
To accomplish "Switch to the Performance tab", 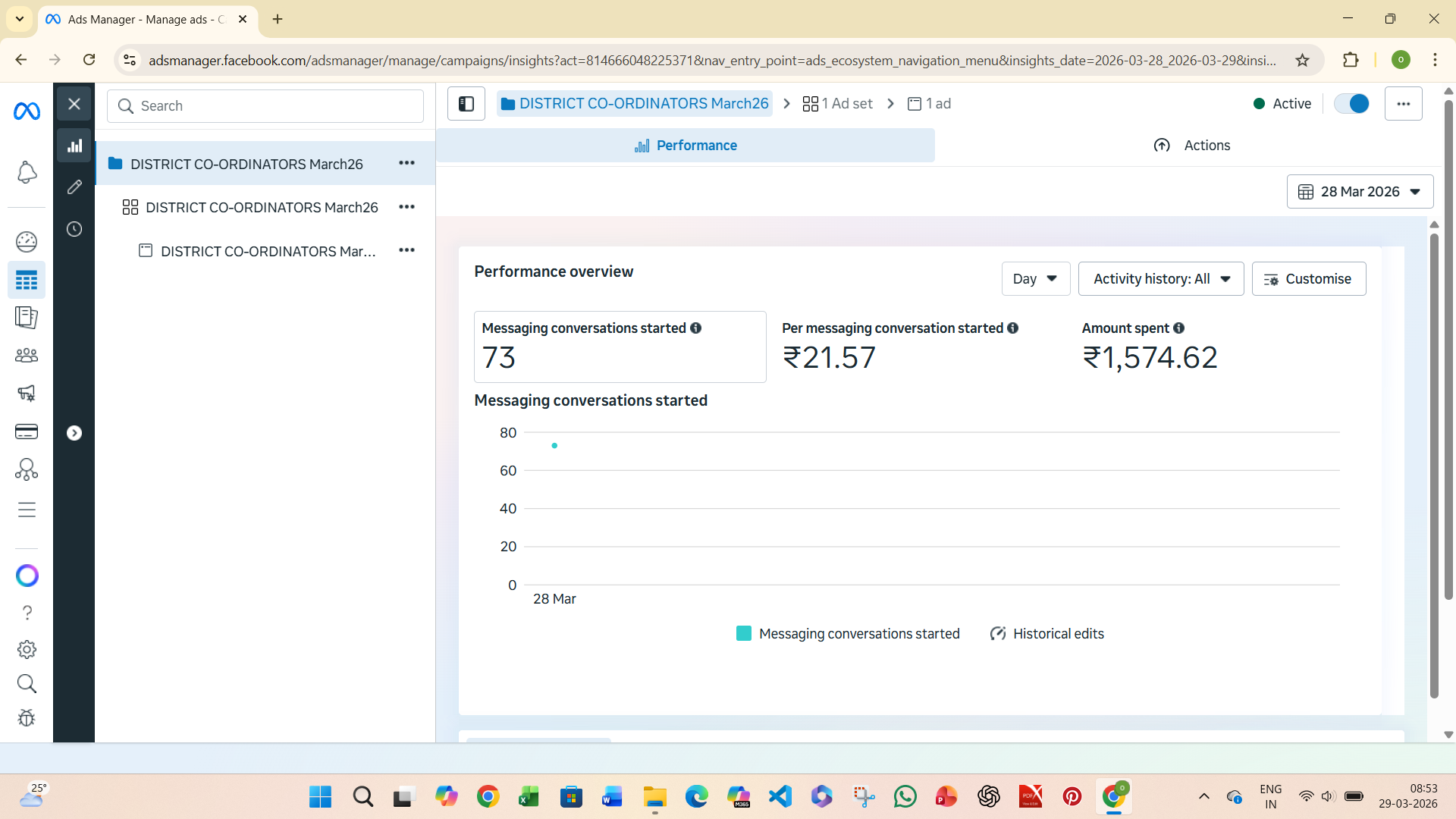I will click(x=686, y=146).
